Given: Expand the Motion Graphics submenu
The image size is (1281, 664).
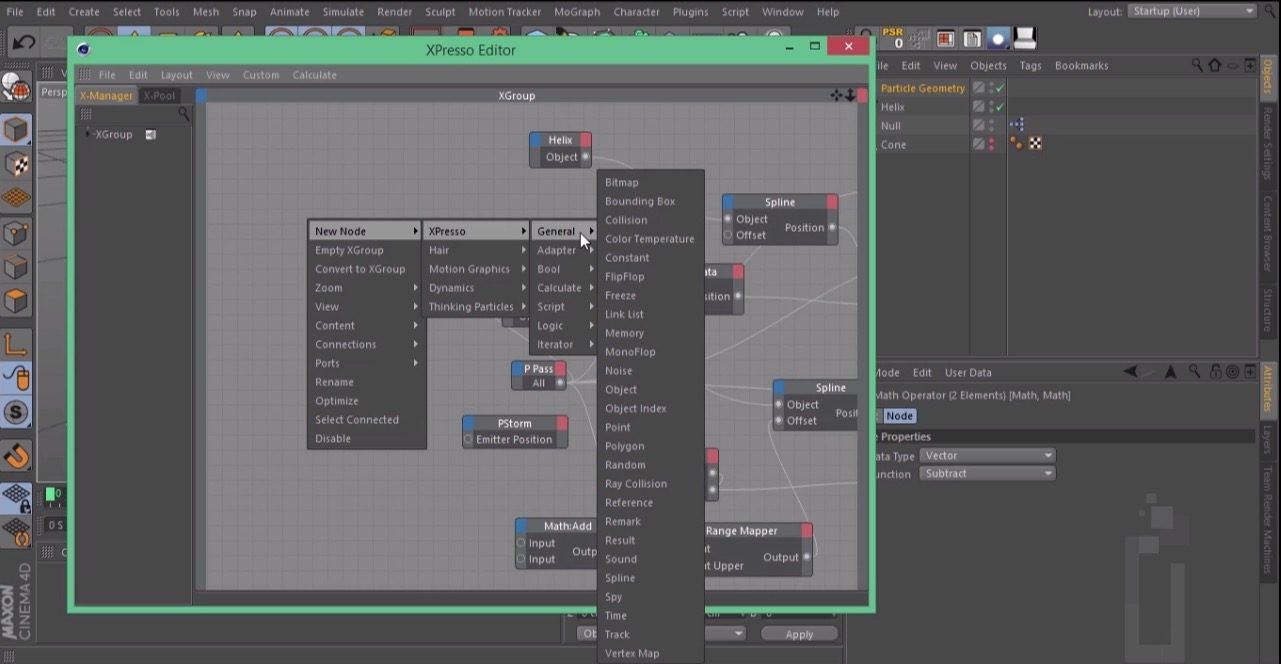Looking at the screenshot, I should tap(476, 269).
